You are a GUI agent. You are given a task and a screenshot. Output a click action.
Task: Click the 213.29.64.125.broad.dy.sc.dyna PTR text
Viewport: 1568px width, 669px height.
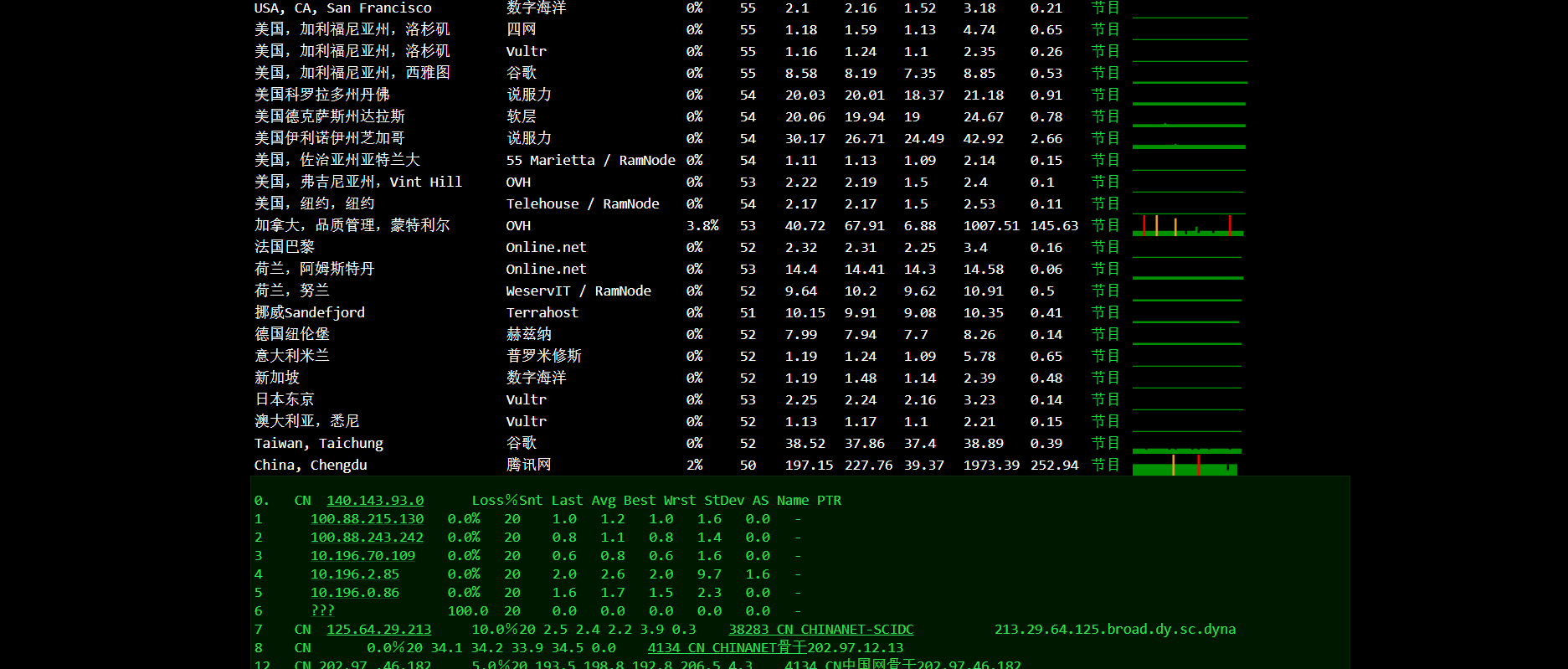[x=1115, y=629]
